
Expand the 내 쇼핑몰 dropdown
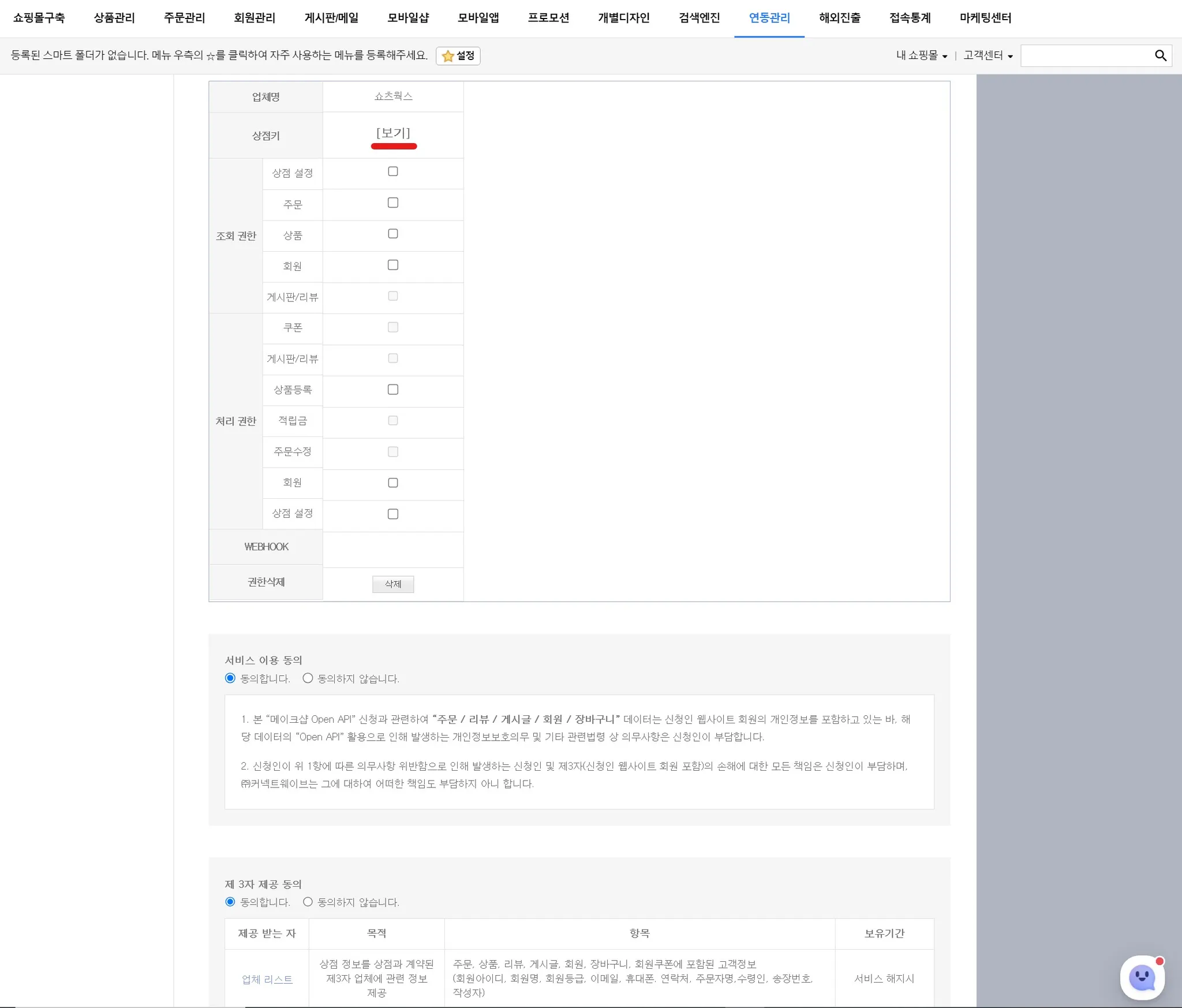click(x=922, y=55)
